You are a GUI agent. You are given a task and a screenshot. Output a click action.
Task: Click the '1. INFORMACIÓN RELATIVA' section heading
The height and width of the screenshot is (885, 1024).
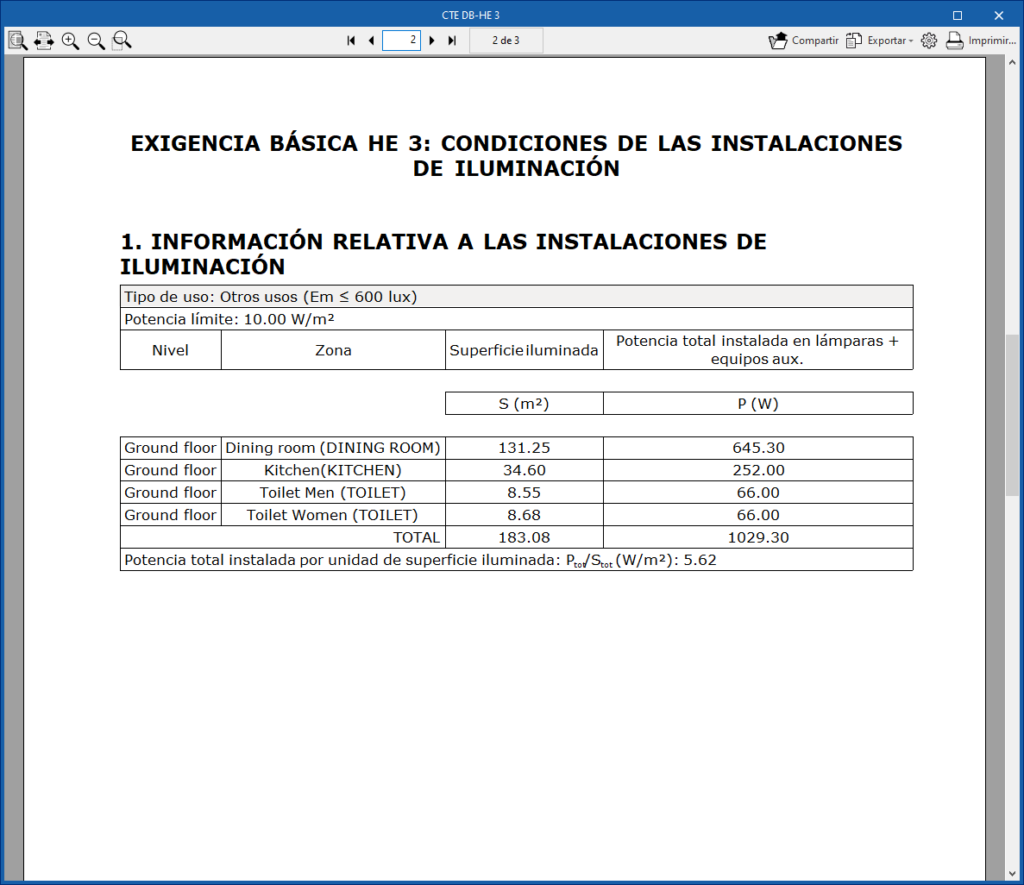coord(443,253)
